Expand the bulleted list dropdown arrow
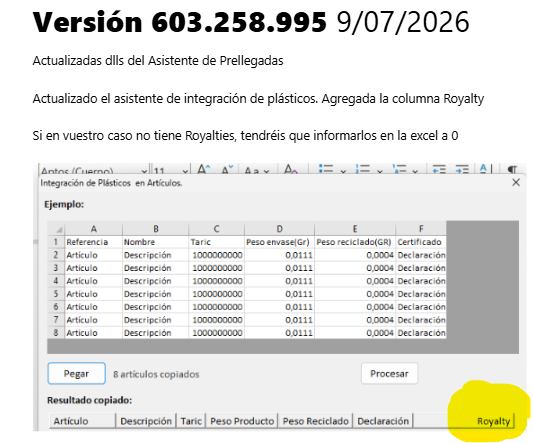This screenshot has width=533, height=443. [343, 171]
